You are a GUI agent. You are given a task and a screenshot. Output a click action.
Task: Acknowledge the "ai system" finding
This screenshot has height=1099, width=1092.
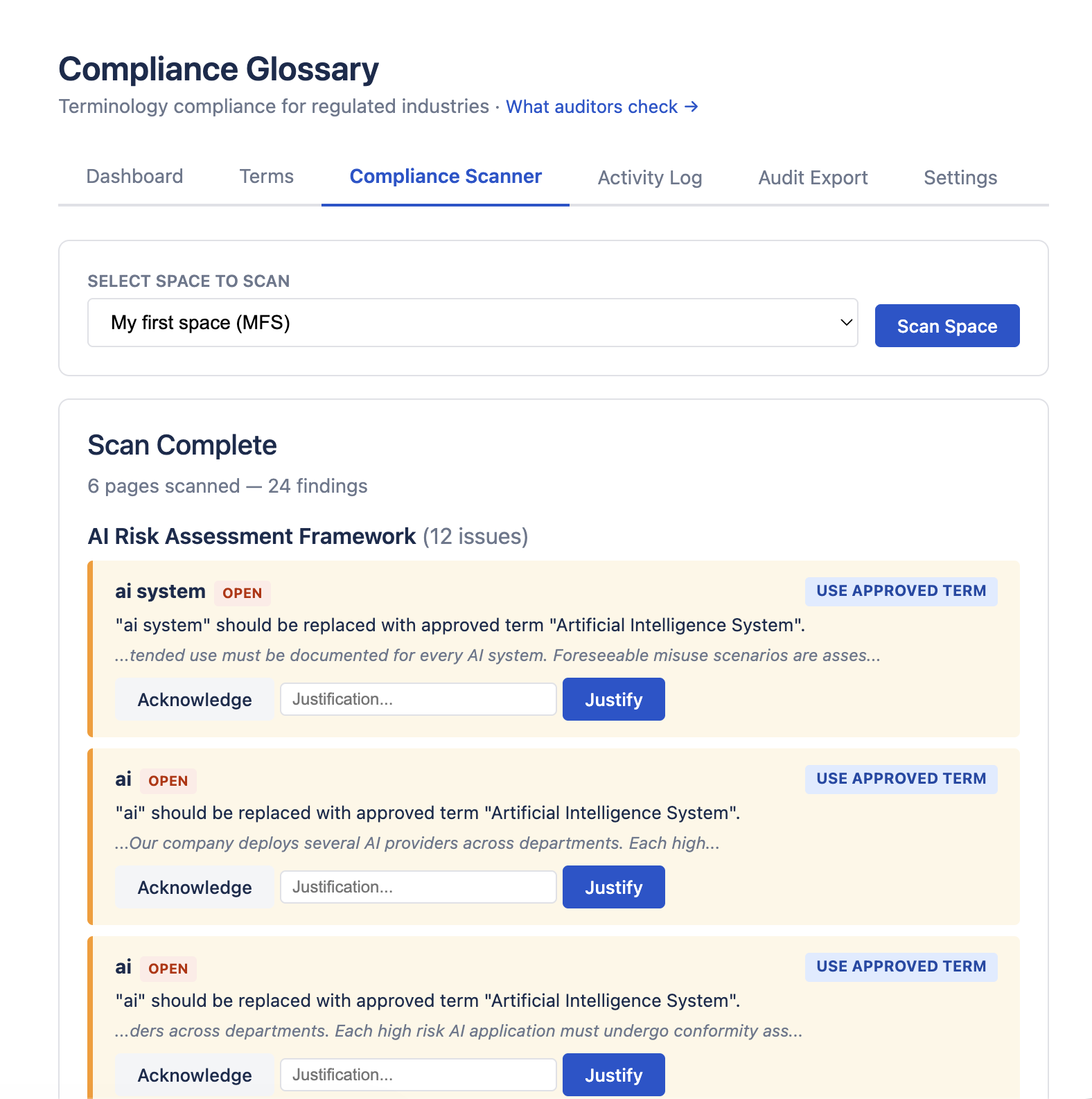195,700
